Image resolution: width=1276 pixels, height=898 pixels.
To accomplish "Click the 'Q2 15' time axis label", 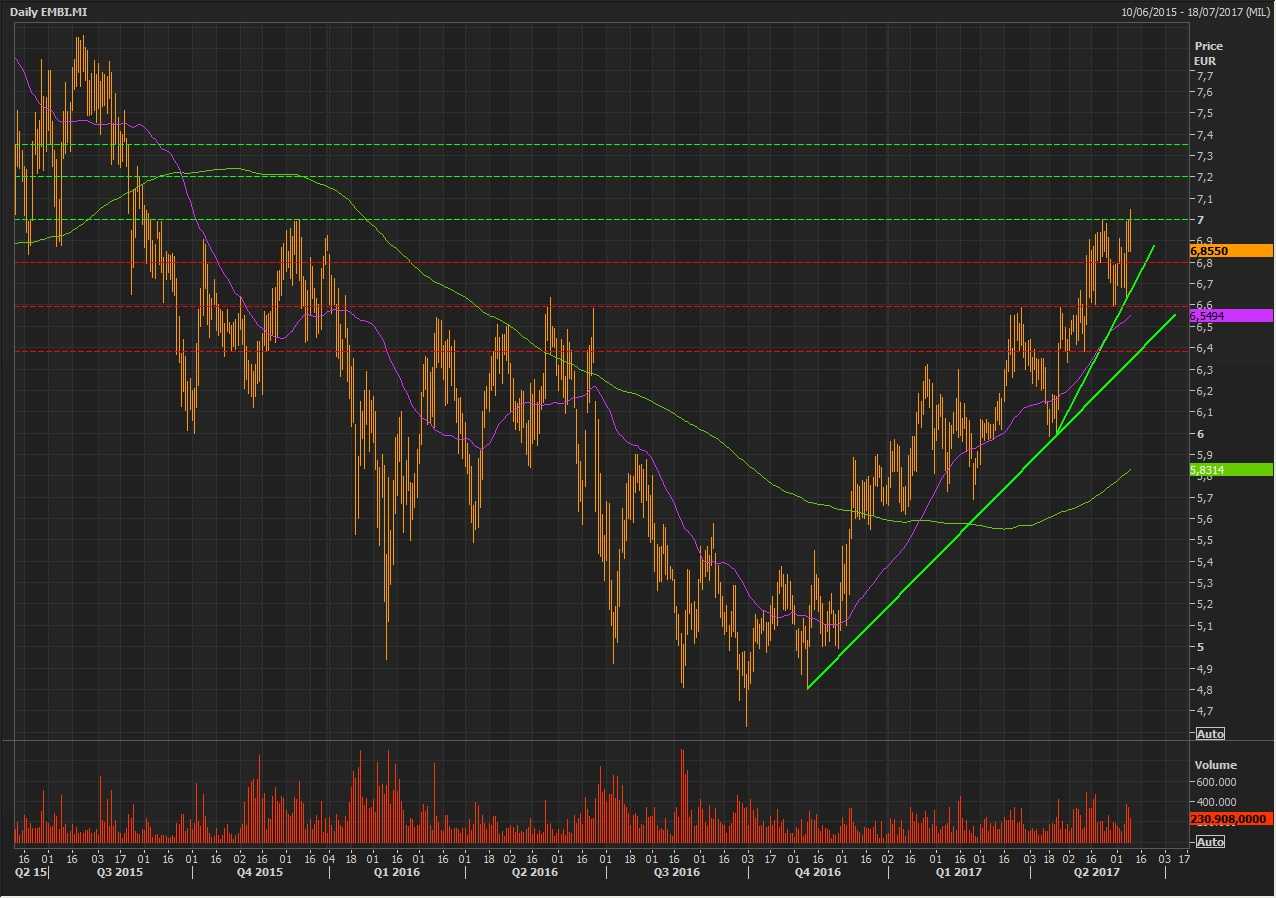I will [30, 872].
